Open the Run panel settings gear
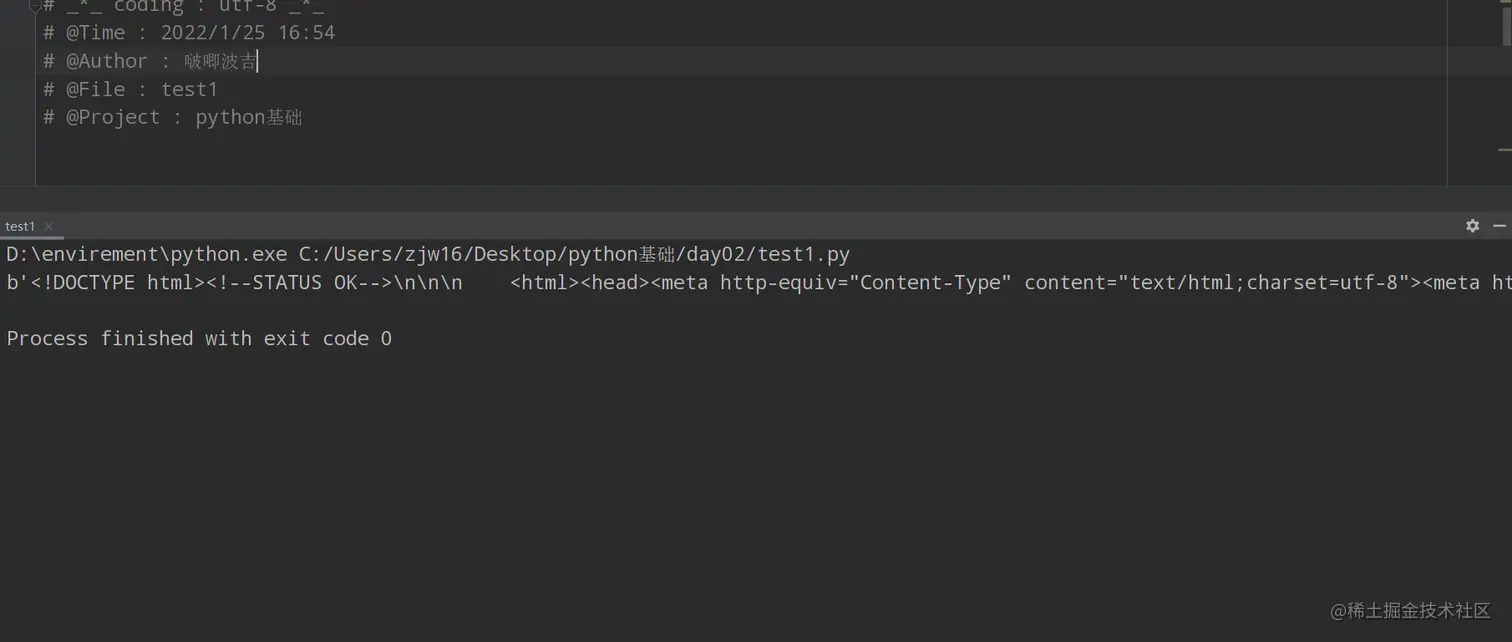Screen dimensions: 1512x642 [x=1472, y=226]
